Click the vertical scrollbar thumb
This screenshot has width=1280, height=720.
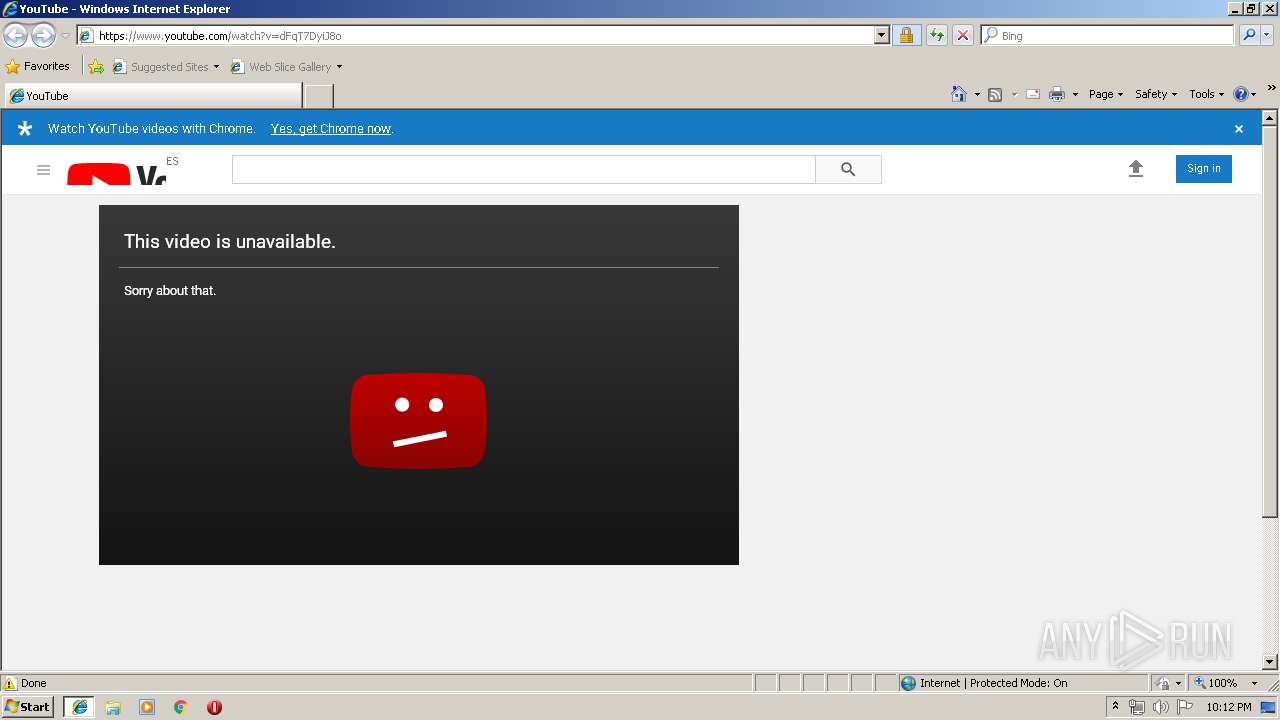(x=1270, y=322)
